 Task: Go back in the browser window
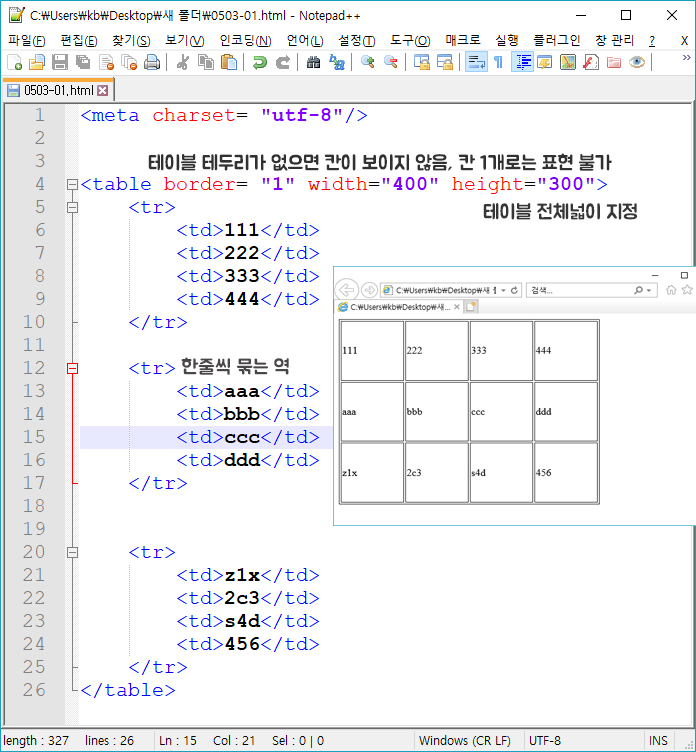[x=346, y=290]
